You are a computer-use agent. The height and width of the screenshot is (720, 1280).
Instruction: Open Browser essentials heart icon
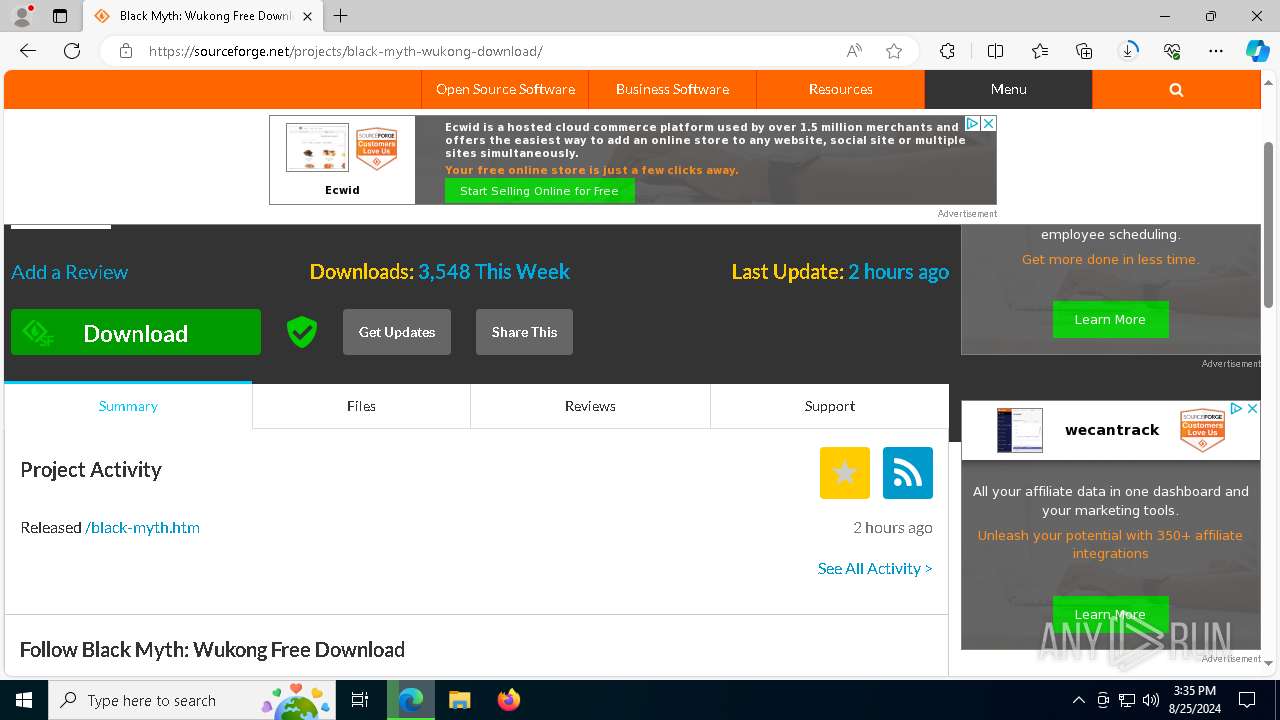click(1172, 51)
